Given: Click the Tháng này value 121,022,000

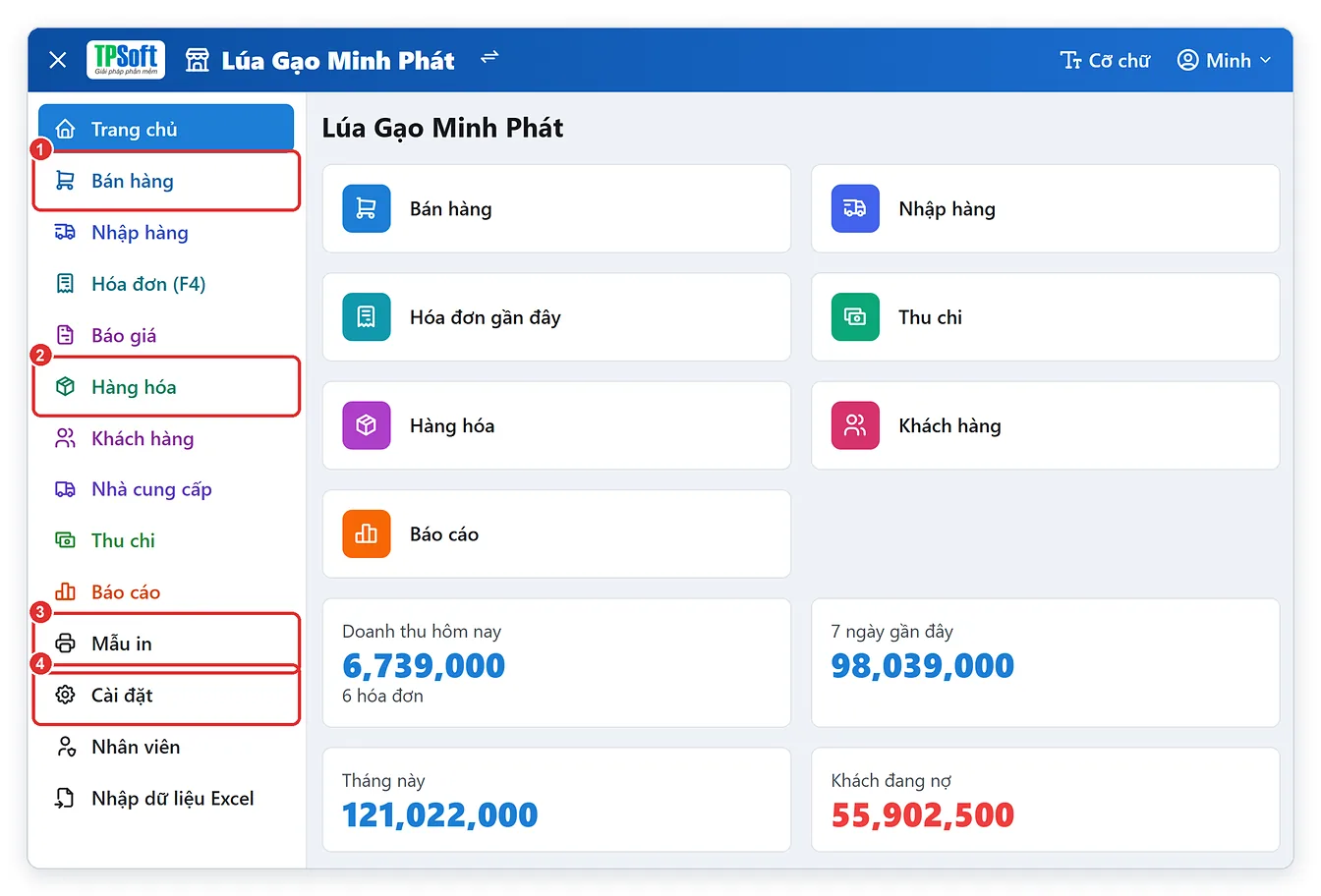Looking at the screenshot, I should pyautogui.click(x=439, y=814).
